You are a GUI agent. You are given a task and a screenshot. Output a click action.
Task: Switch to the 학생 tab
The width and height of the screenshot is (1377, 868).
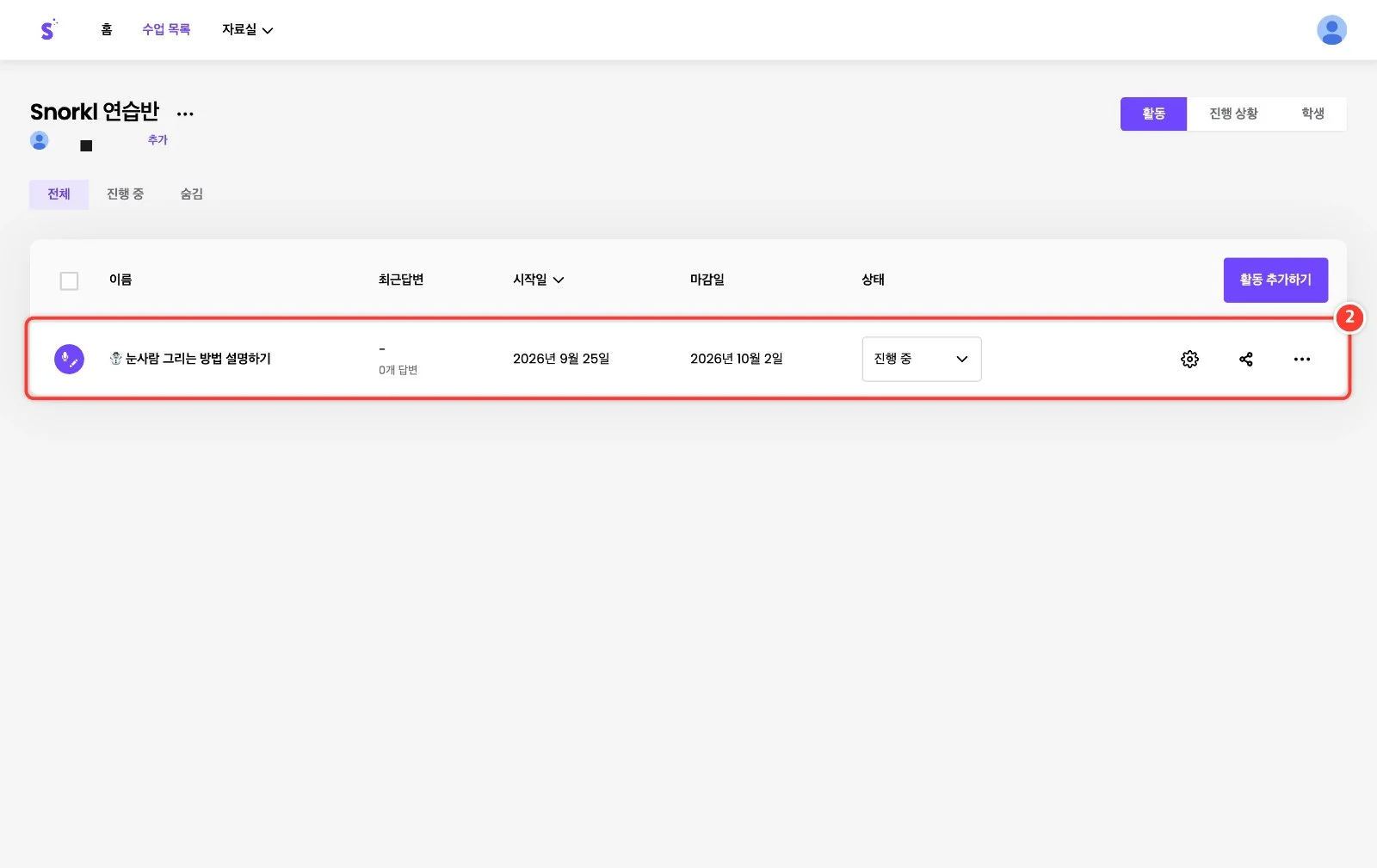click(x=1312, y=114)
